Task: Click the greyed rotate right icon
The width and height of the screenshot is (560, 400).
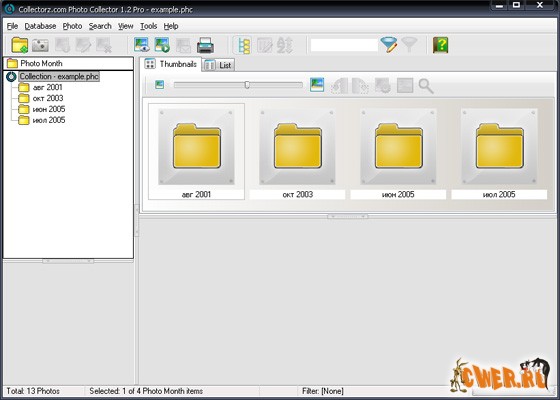Action: tap(360, 86)
